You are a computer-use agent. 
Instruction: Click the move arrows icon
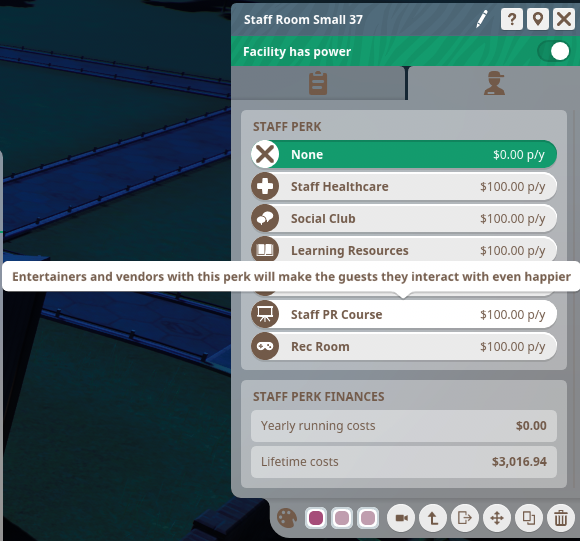tap(497, 518)
